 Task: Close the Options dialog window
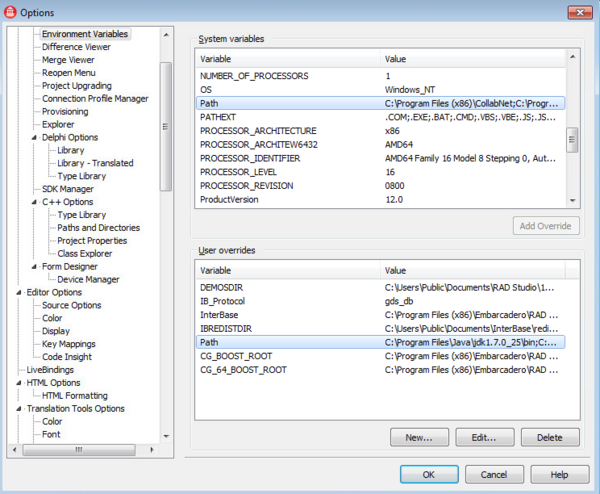(578, 11)
